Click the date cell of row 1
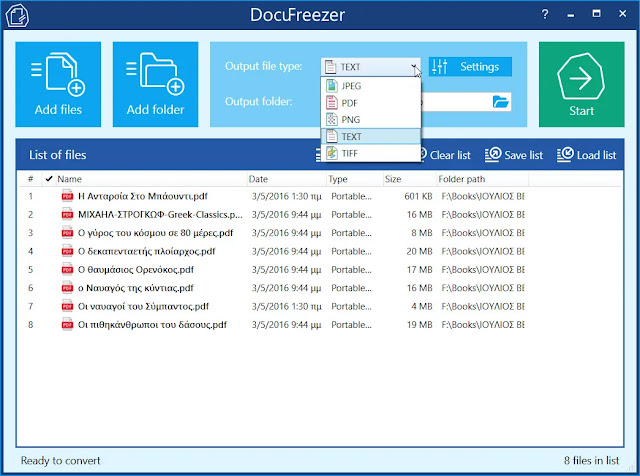This screenshot has height=476, width=640. coord(287,196)
